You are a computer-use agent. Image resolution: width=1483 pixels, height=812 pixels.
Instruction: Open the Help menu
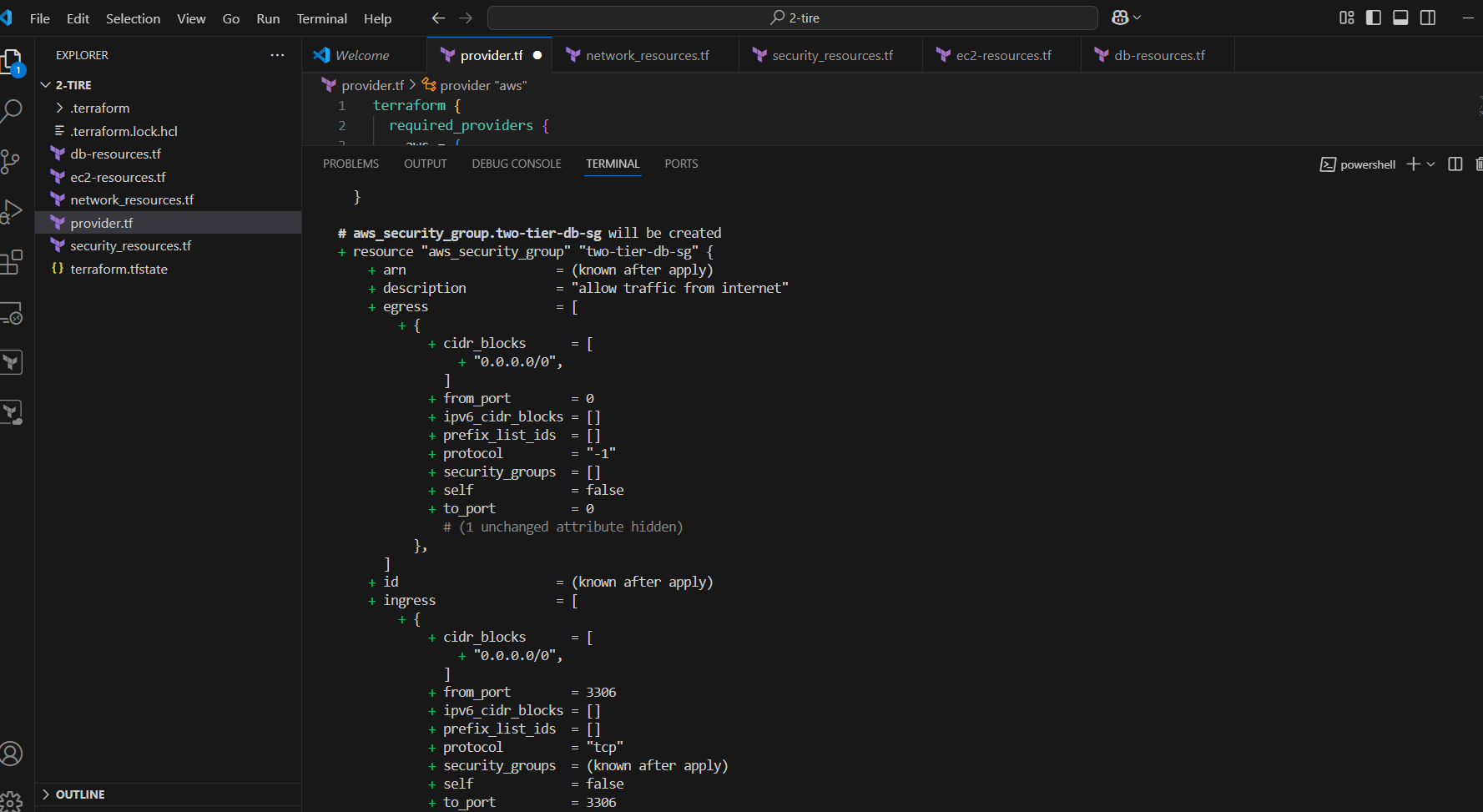tap(377, 18)
